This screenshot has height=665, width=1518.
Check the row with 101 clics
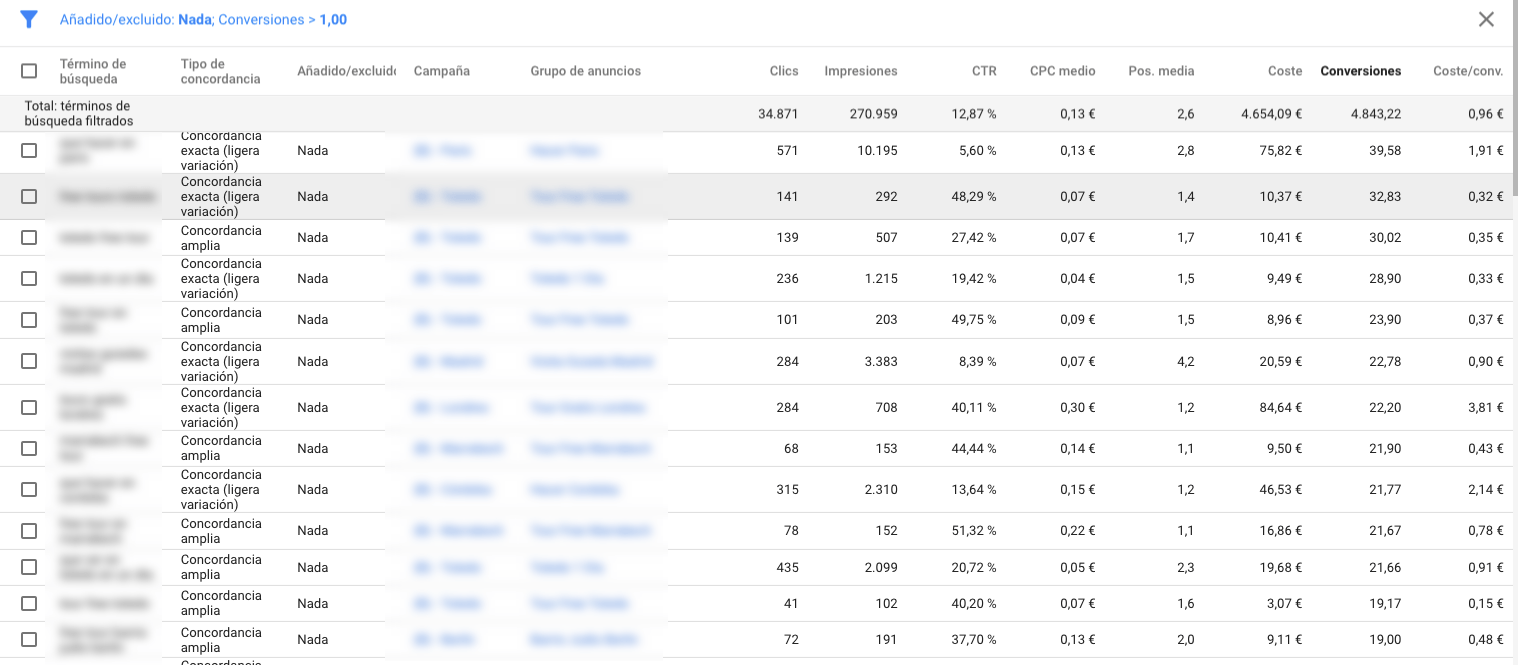pyautogui.click(x=29, y=320)
